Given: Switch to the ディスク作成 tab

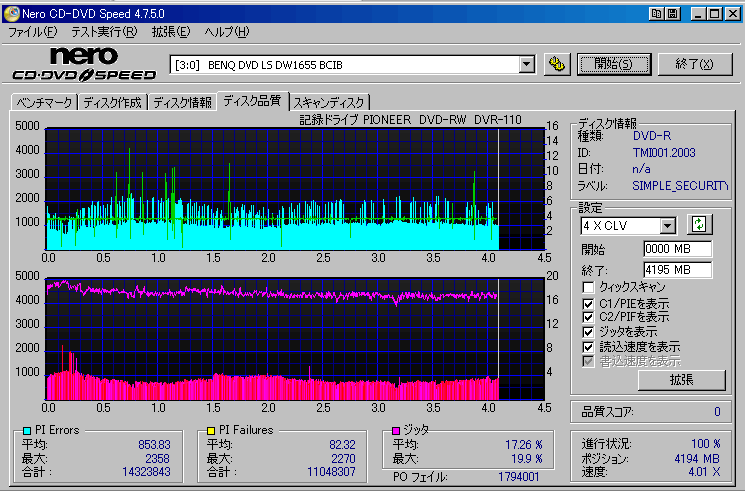Looking at the screenshot, I should point(113,102).
